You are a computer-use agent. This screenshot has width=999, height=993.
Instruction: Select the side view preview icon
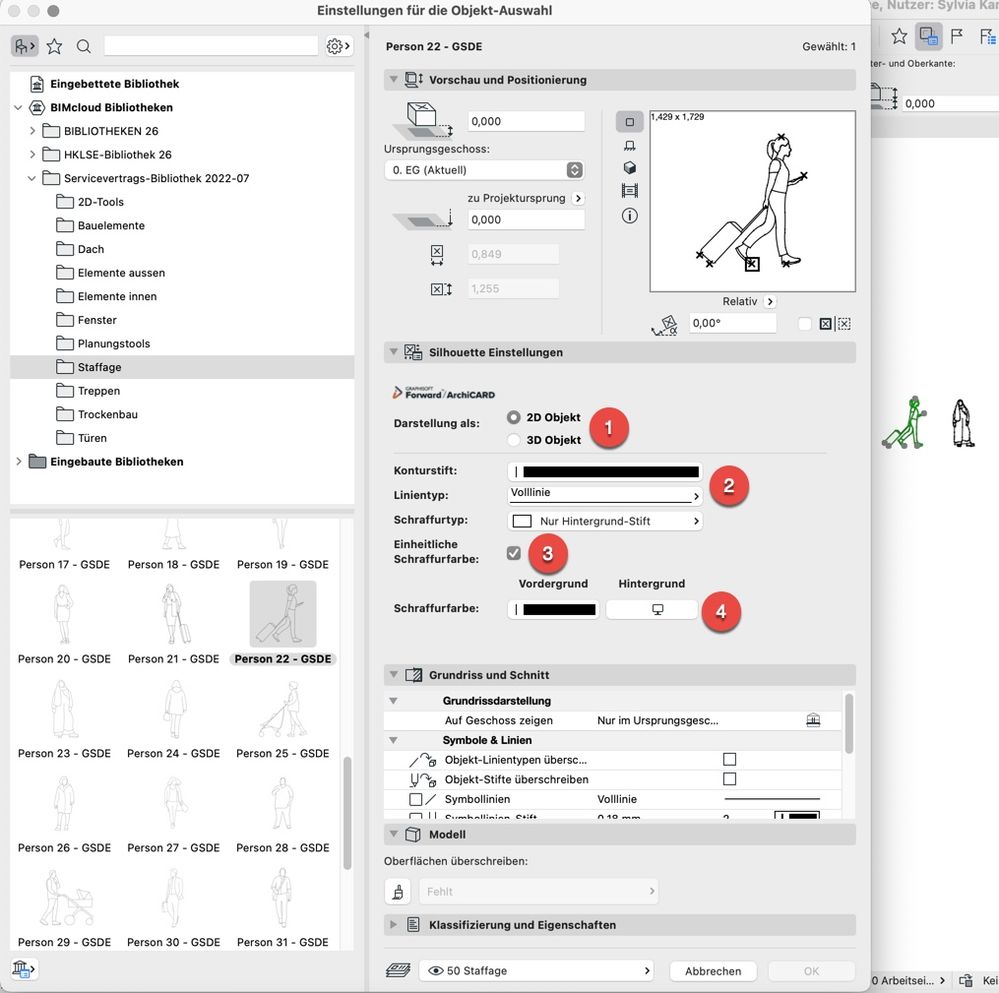[629, 146]
